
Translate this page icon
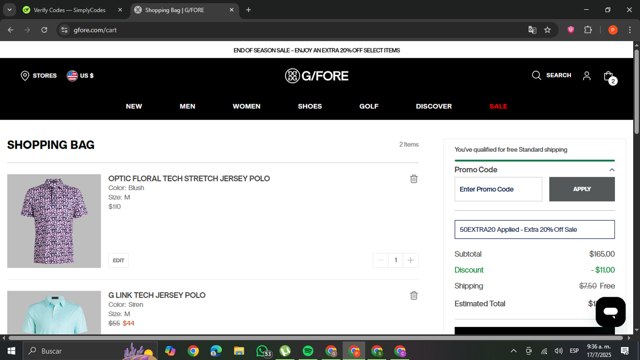click(532, 30)
